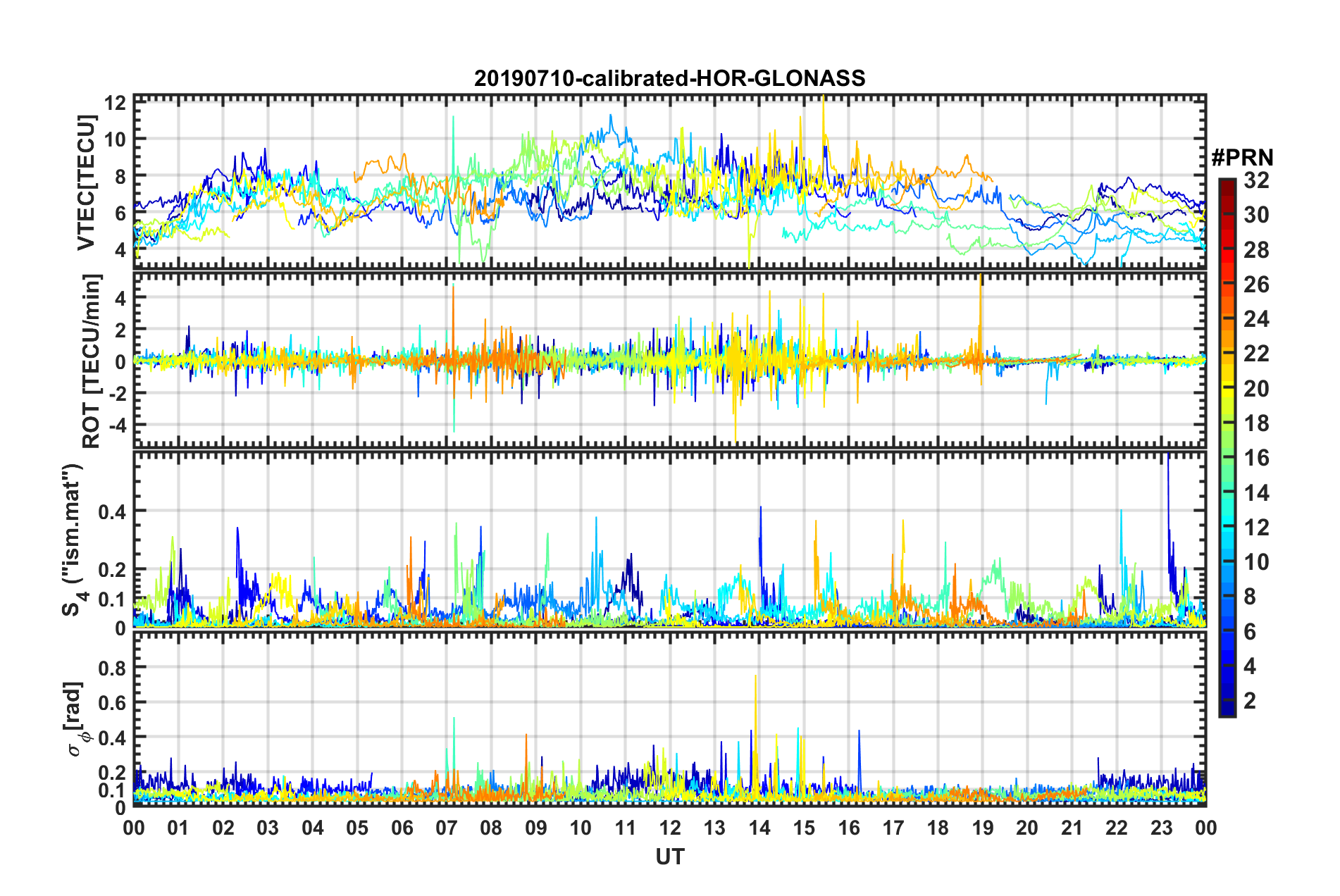Select the "0.2" tick on S4 axis
Screen dimensions: 1340x896
pyautogui.click(x=112, y=570)
